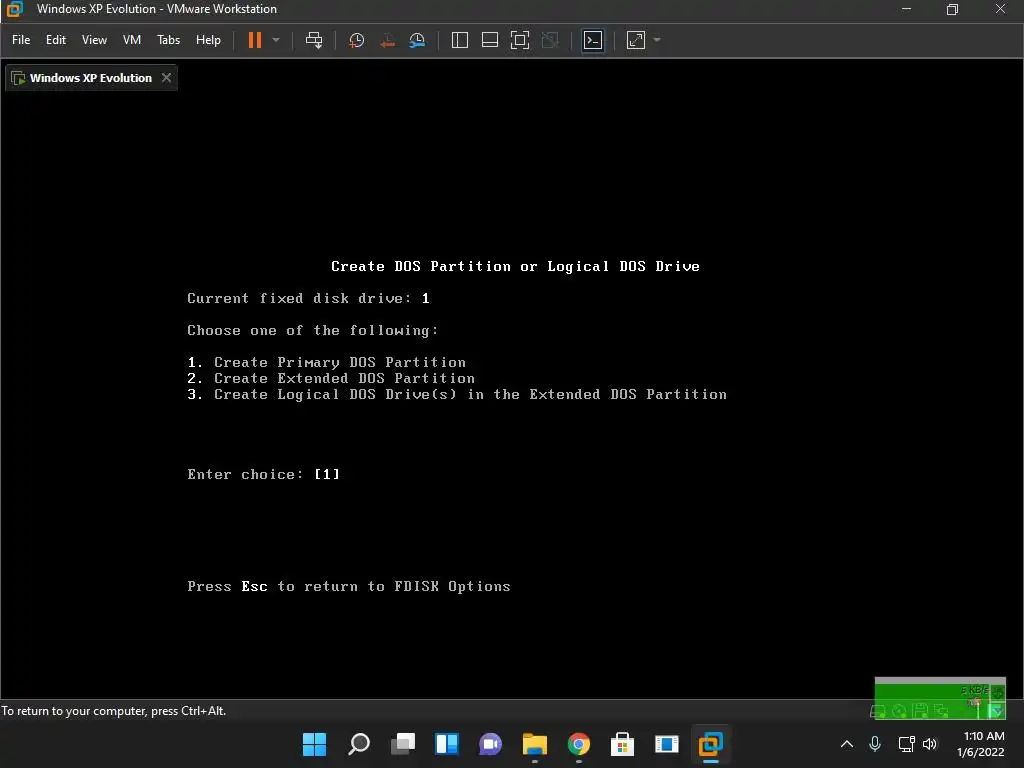Screen dimensions: 1024x768
Task: Toggle the thumbnail bar view
Action: coord(490,40)
